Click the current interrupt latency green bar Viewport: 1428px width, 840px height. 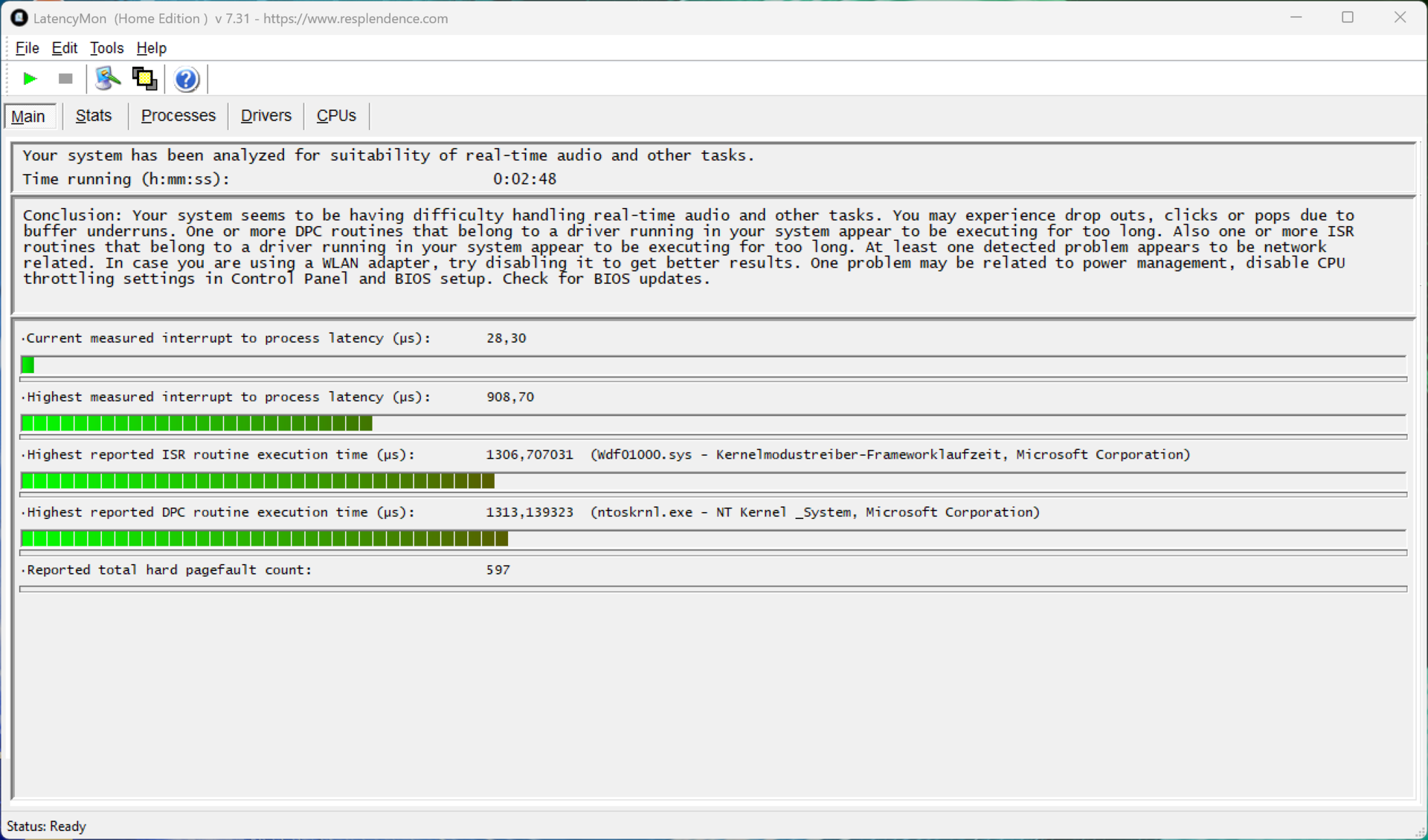point(28,365)
